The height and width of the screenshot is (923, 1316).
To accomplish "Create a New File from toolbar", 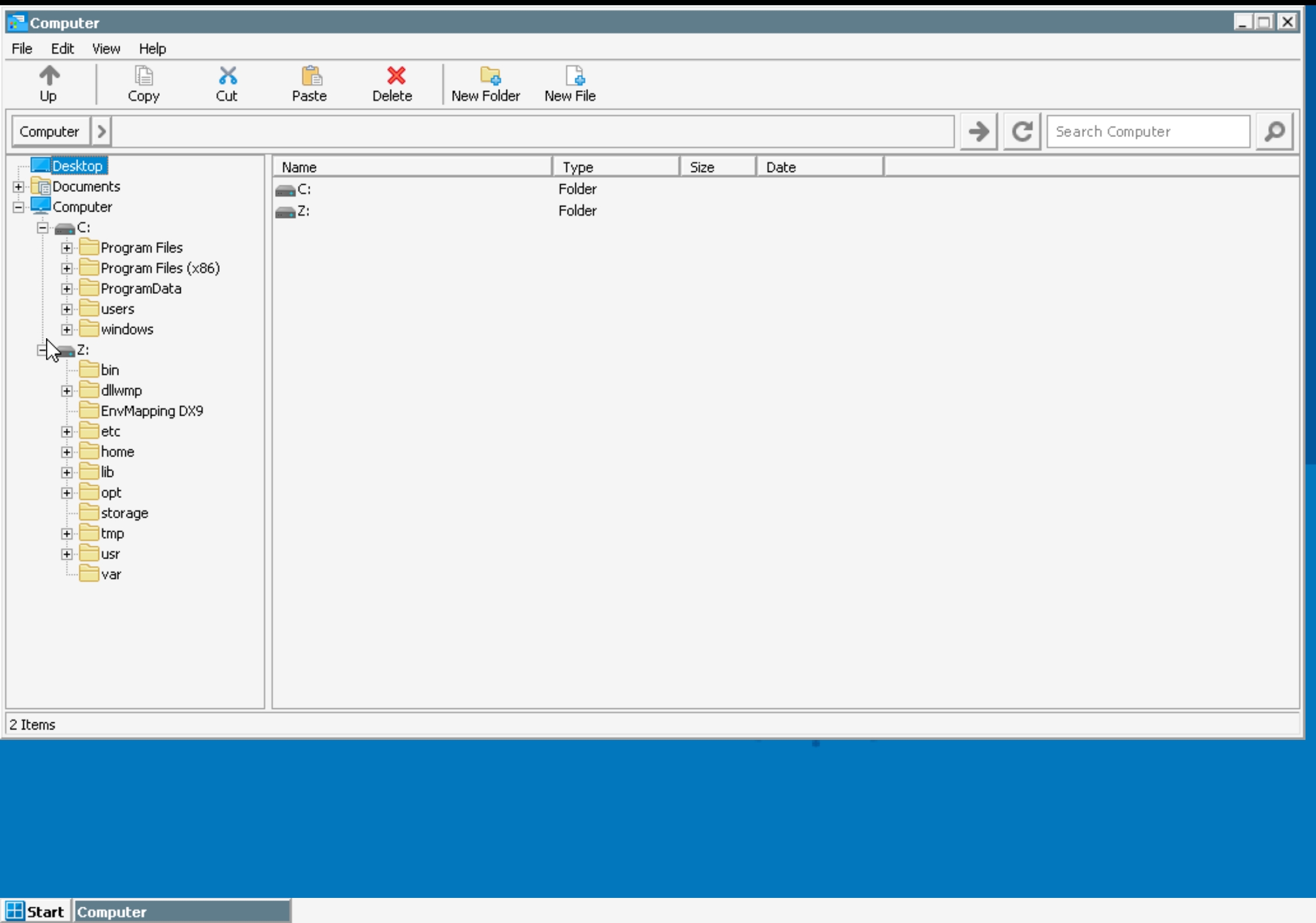I will click(570, 83).
